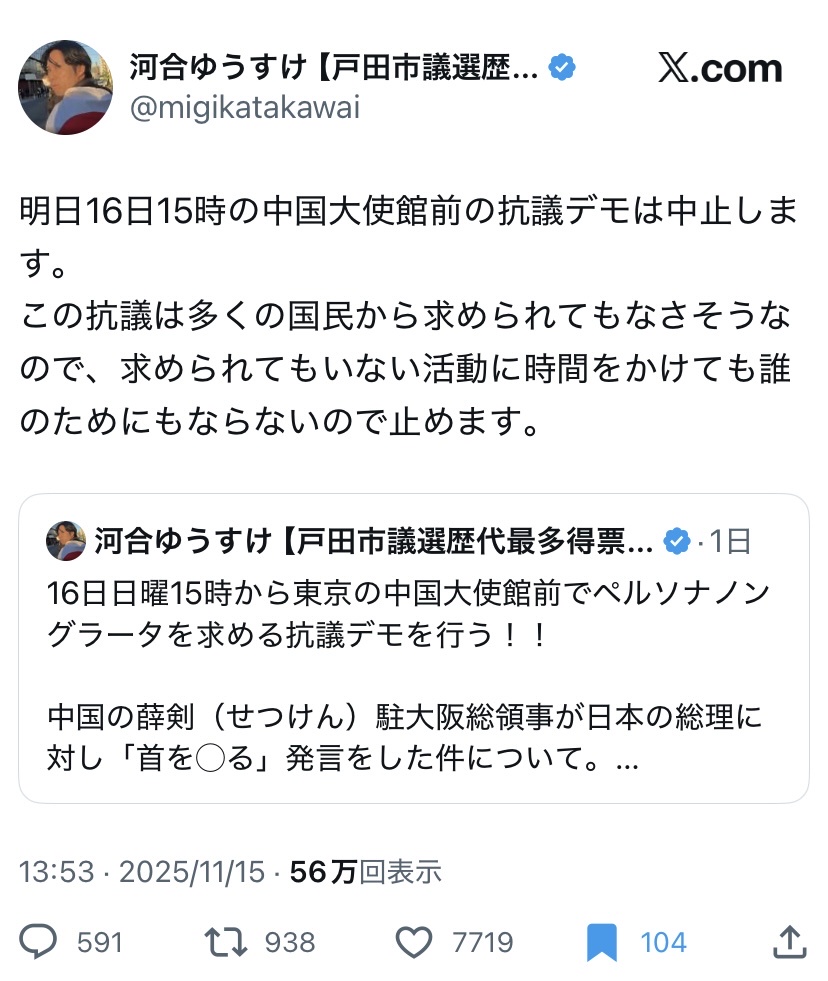
Task: Click the small avatar in the quoted post
Action: [66, 542]
